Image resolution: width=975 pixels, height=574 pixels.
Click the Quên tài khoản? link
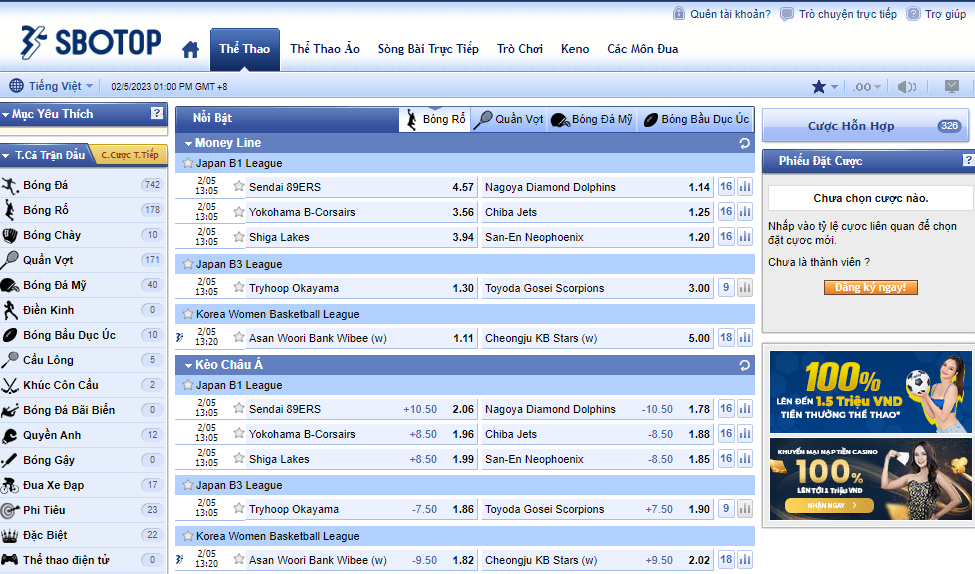point(721,14)
